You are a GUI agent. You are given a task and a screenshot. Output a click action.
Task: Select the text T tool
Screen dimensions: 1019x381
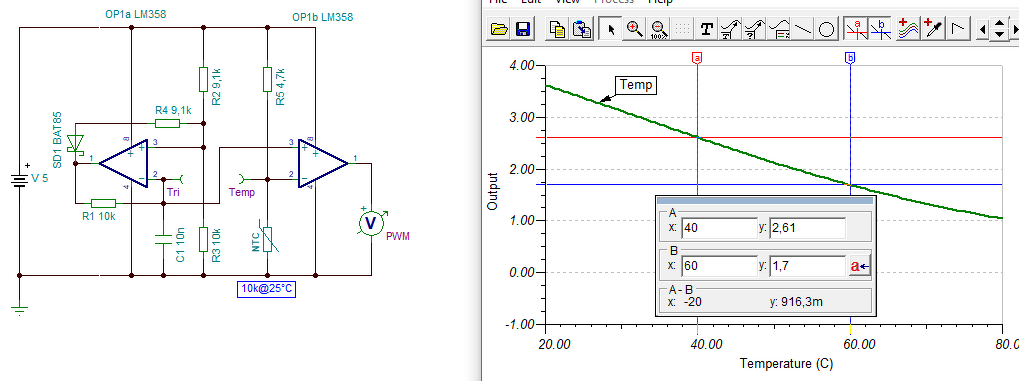pyautogui.click(x=706, y=29)
